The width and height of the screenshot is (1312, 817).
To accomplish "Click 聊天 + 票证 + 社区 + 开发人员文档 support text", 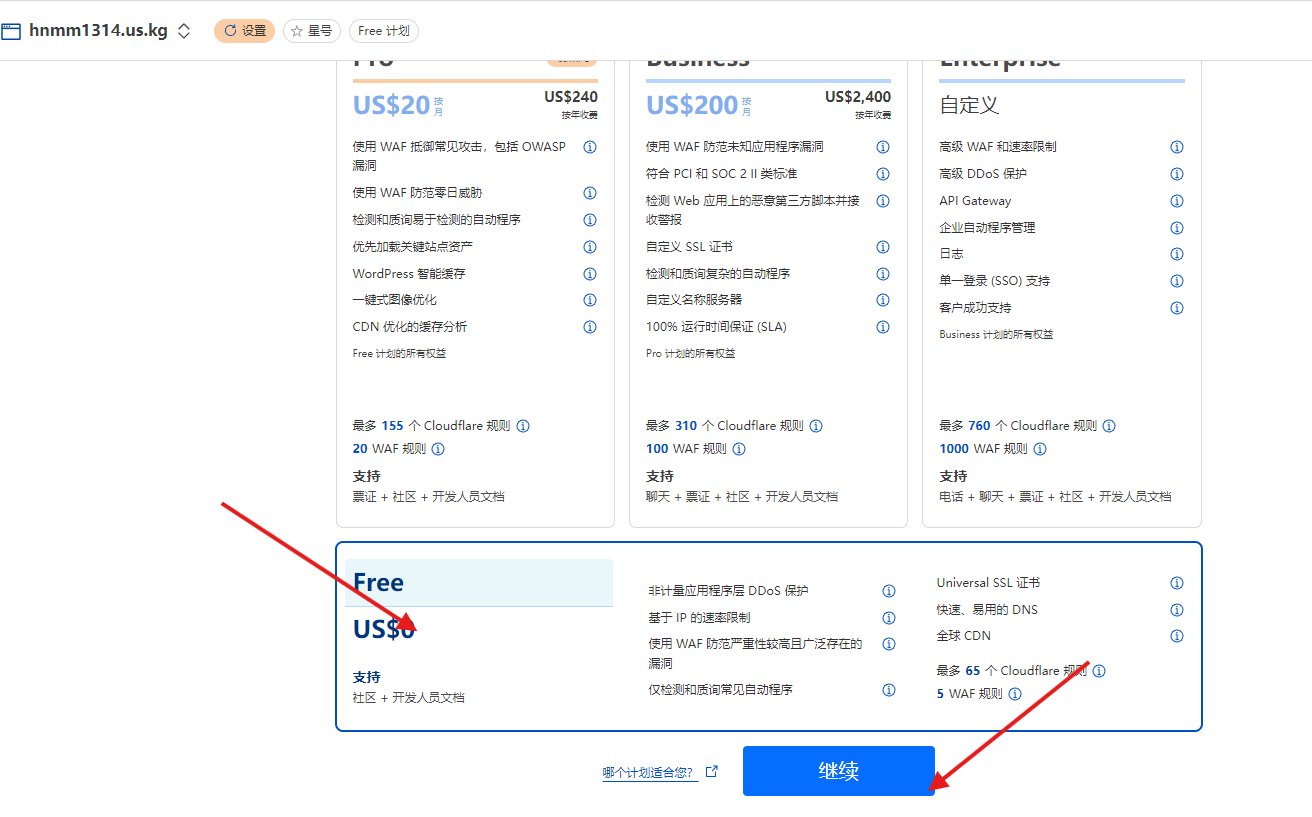I will (x=742, y=497).
